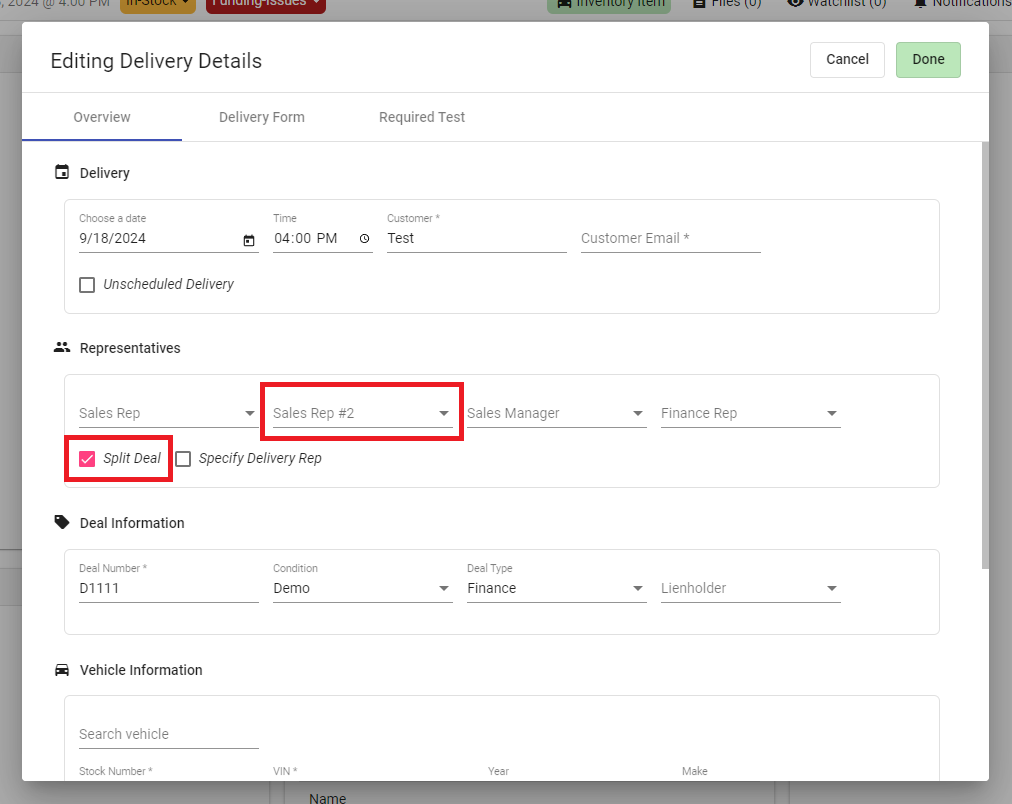Viewport: 1012px width, 804px height.
Task: Enable the Unscheduled Delivery checkbox
Action: pos(87,285)
